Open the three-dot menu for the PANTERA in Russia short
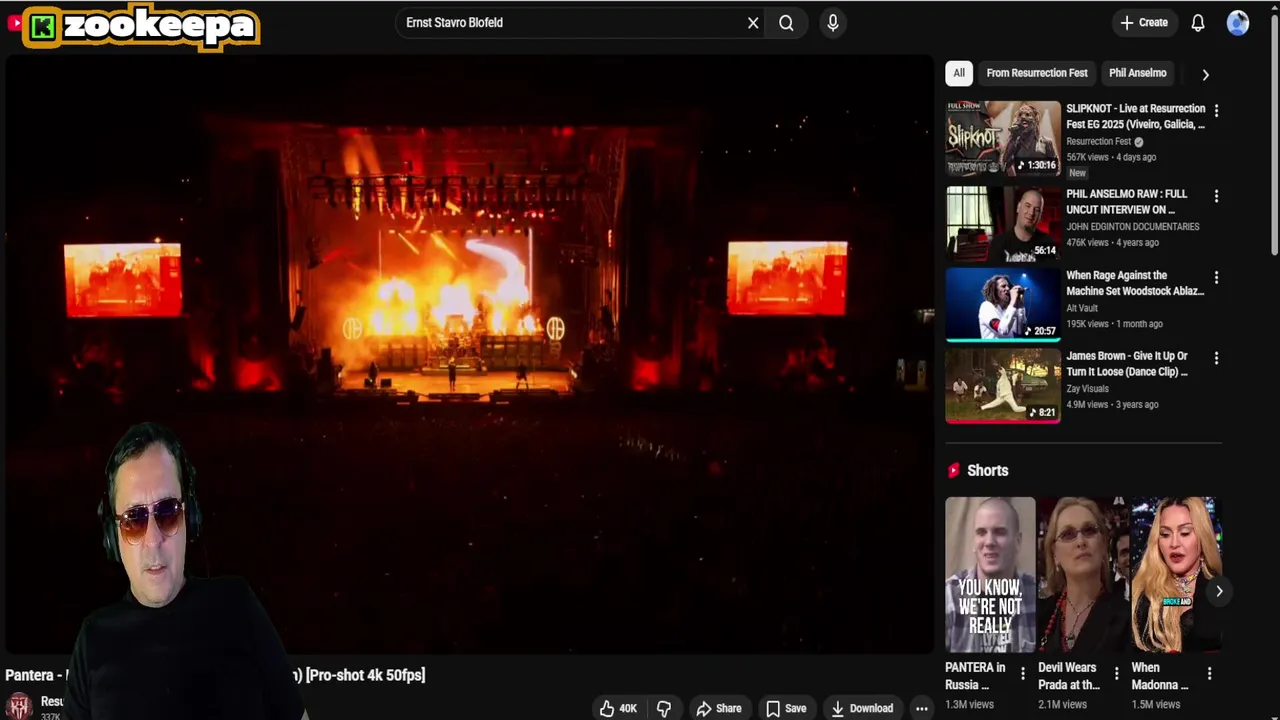The width and height of the screenshot is (1280, 720). click(1022, 674)
